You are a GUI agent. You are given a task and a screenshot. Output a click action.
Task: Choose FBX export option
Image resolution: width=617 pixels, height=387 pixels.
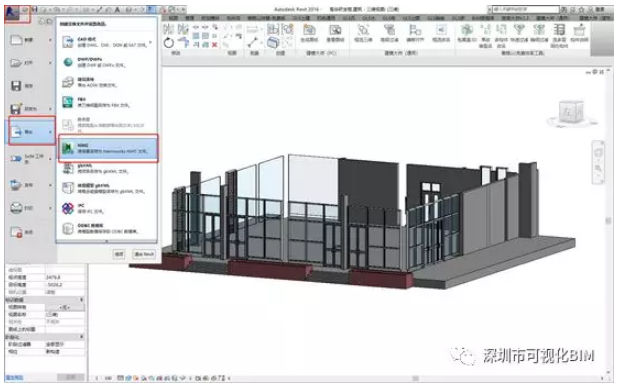[107, 102]
